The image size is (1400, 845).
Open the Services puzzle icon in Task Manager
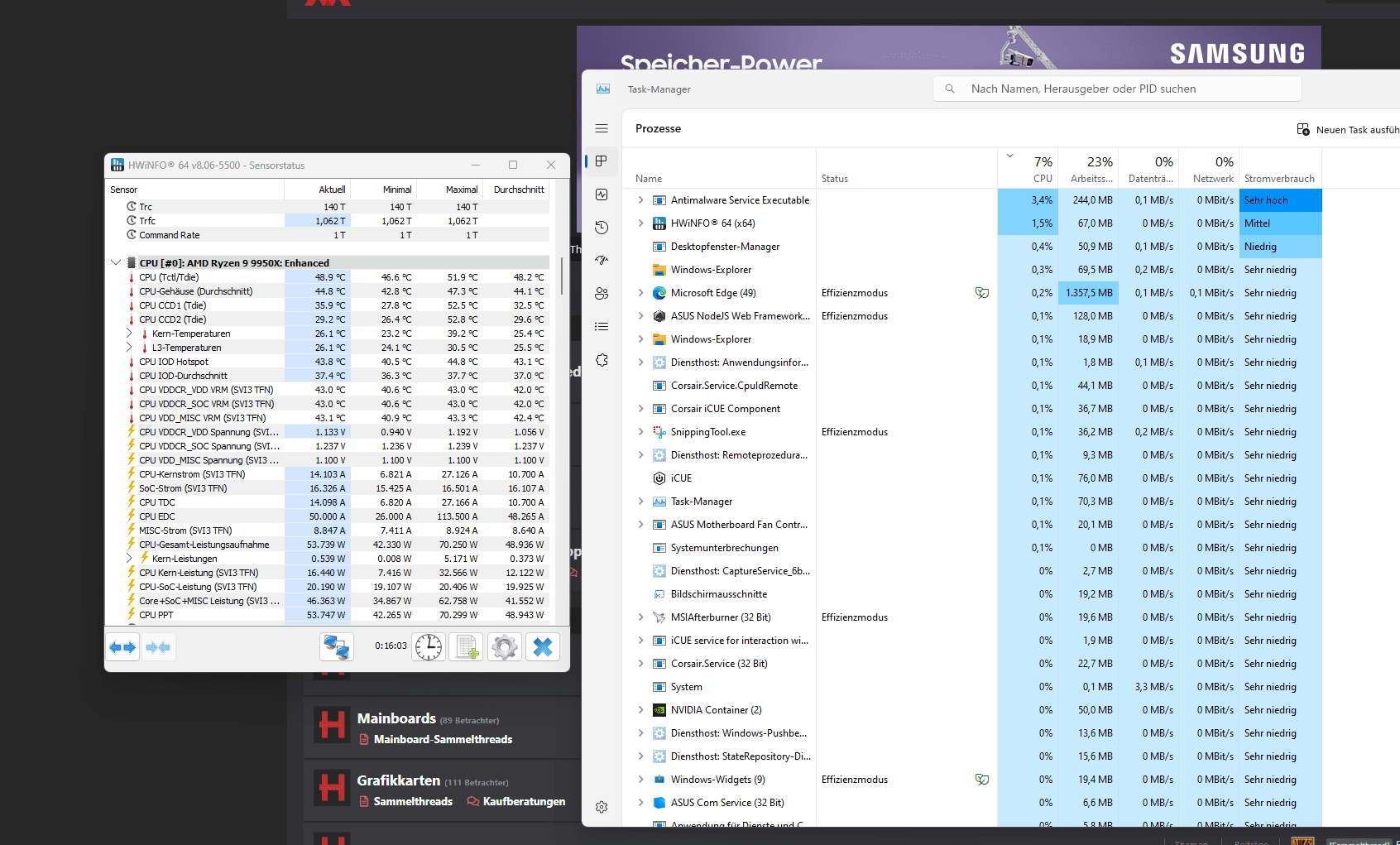click(x=602, y=360)
